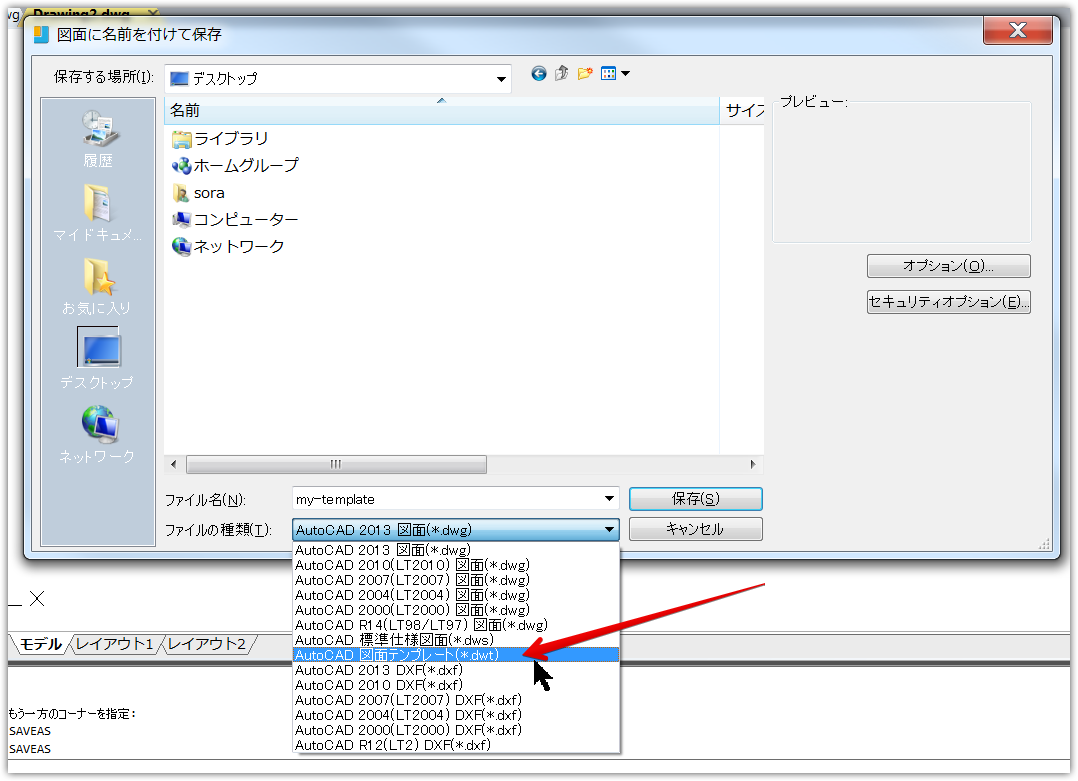Choose AutoCAD 2004(LT2004) DXF(*.dxf)

tap(456, 716)
